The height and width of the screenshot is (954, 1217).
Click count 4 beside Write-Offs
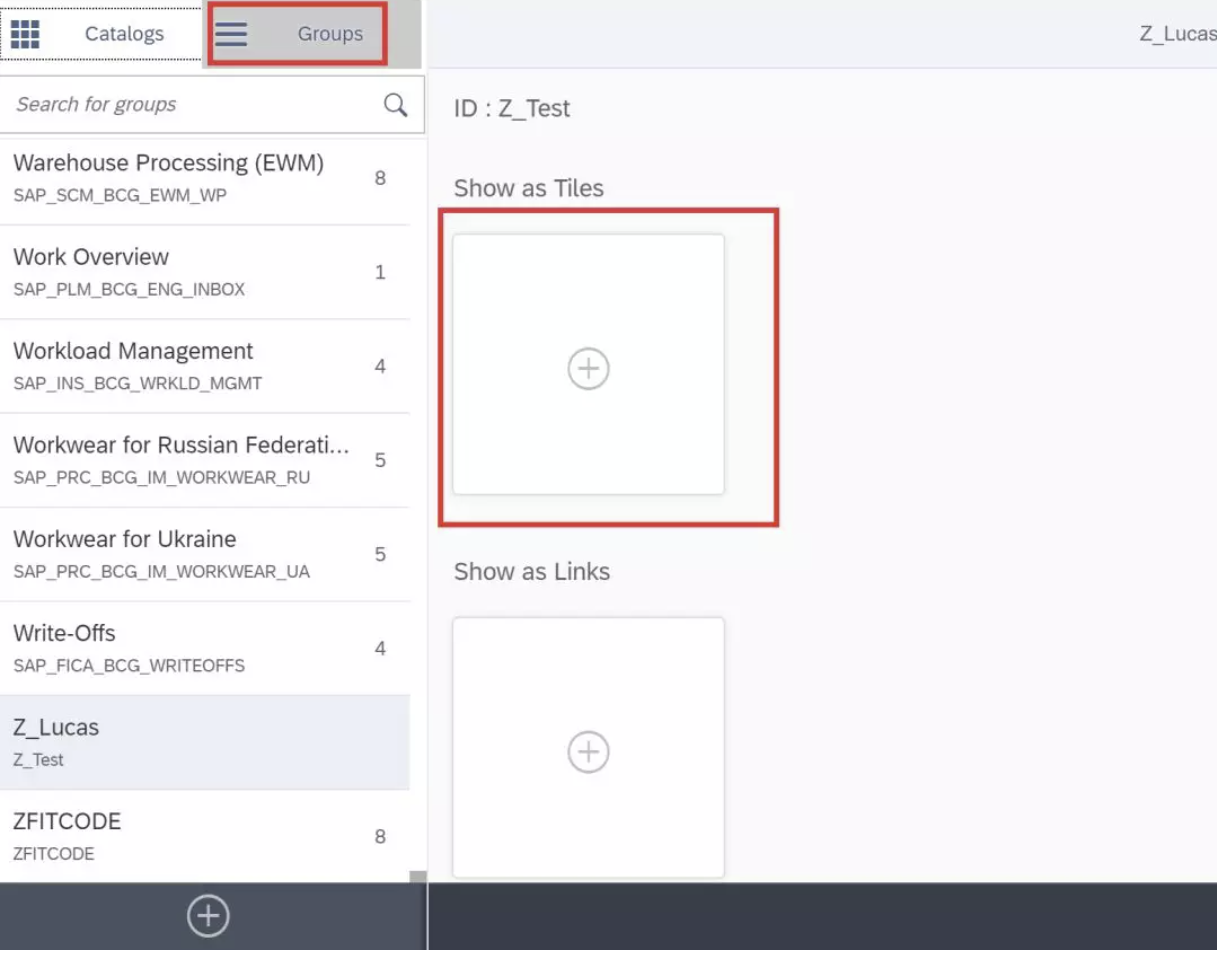coord(380,648)
